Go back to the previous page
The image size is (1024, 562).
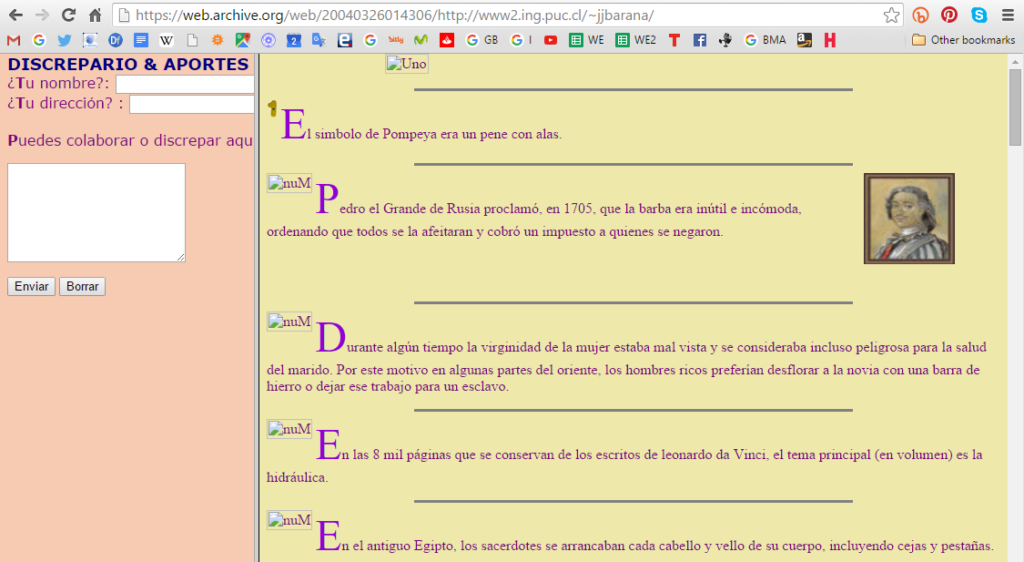click(16, 15)
